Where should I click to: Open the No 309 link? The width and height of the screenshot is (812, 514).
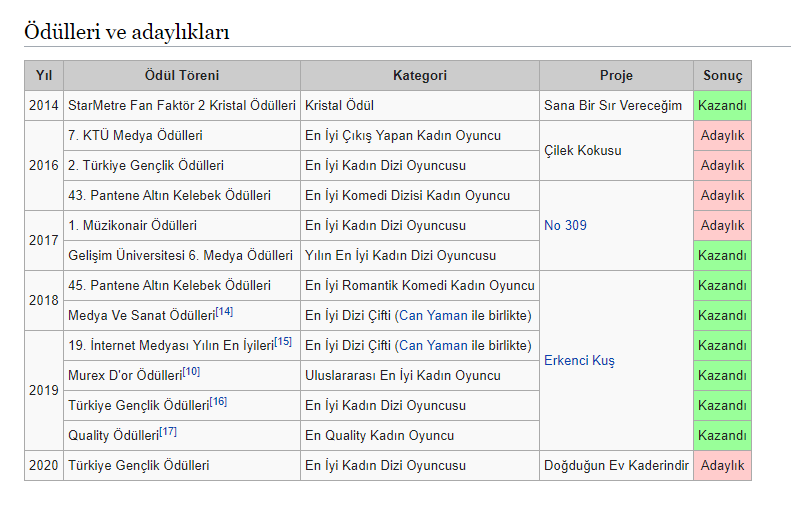565,225
